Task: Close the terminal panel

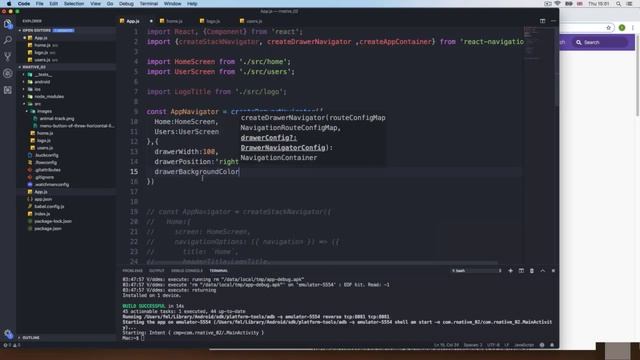Action: click(553, 271)
